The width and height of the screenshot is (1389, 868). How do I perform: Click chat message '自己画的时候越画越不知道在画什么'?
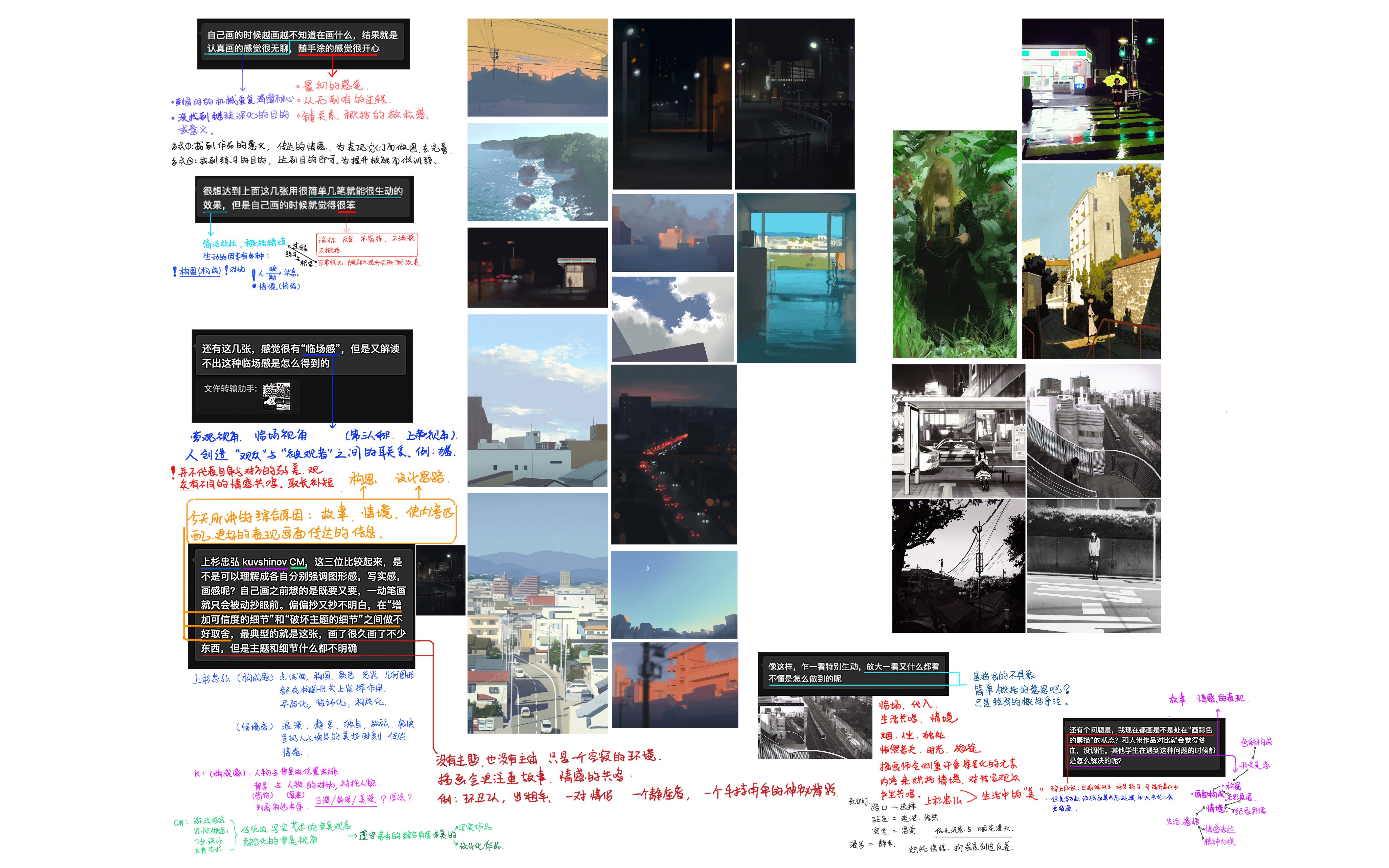click(x=303, y=42)
